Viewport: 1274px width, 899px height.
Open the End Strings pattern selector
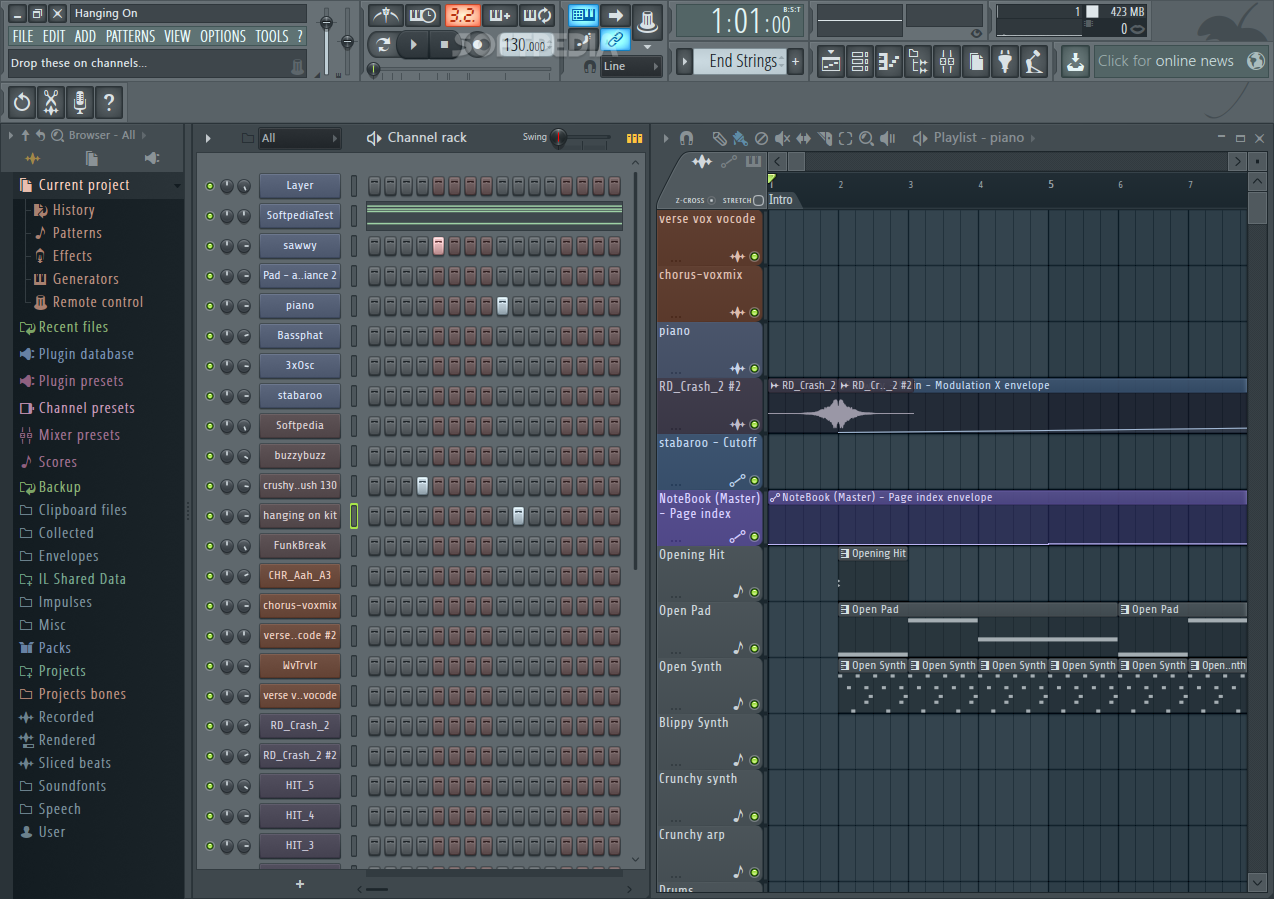pyautogui.click(x=740, y=60)
